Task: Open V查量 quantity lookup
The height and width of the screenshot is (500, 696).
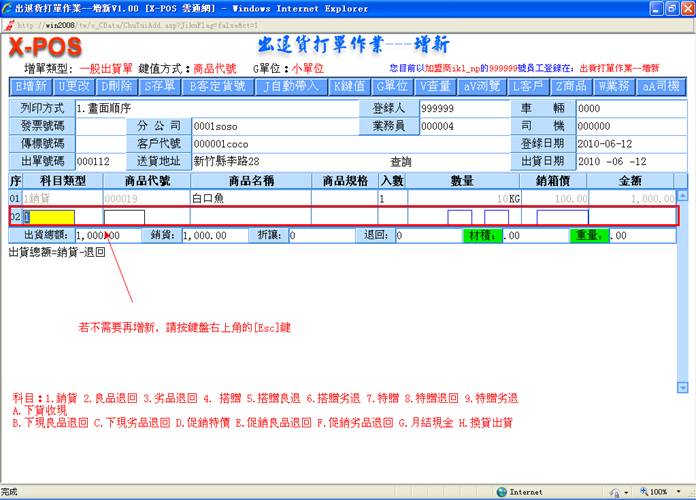Action: (435, 87)
